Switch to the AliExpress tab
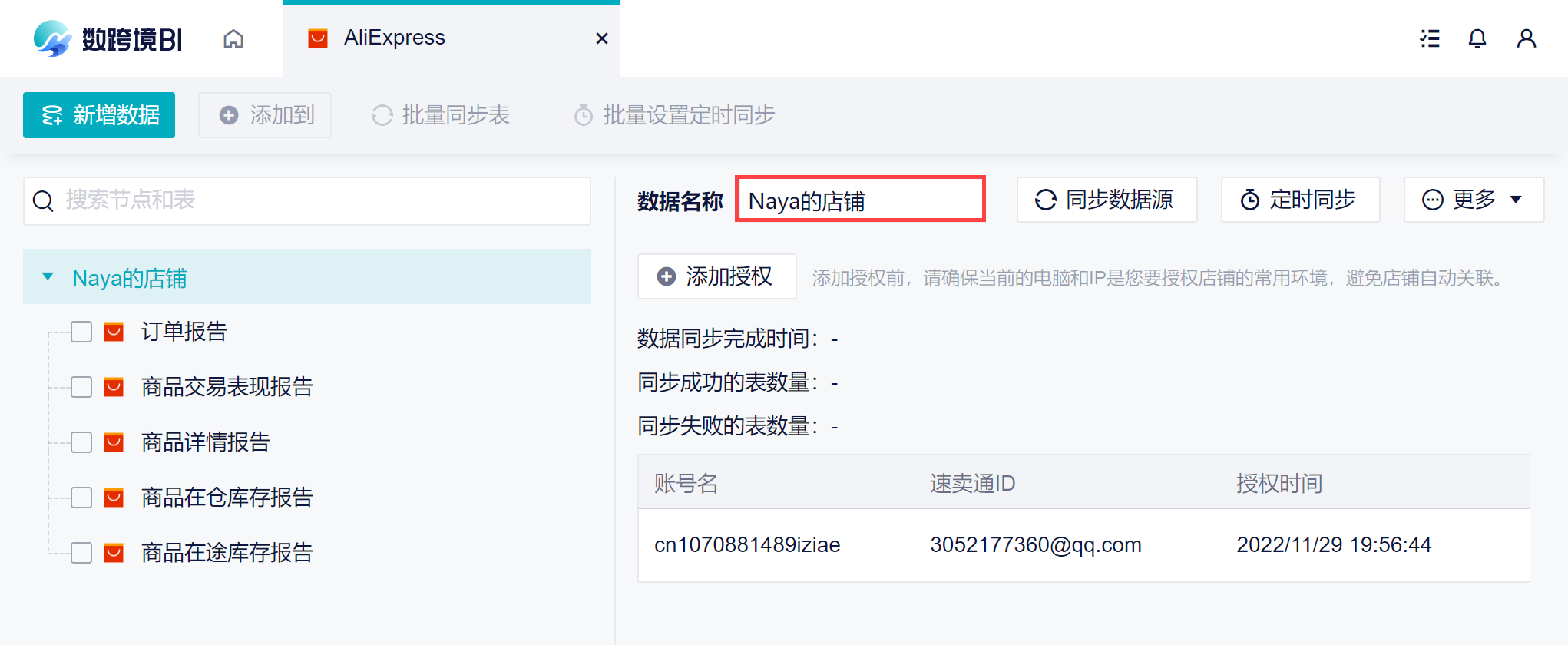Screen dimensions: 1568x645 click(452, 38)
